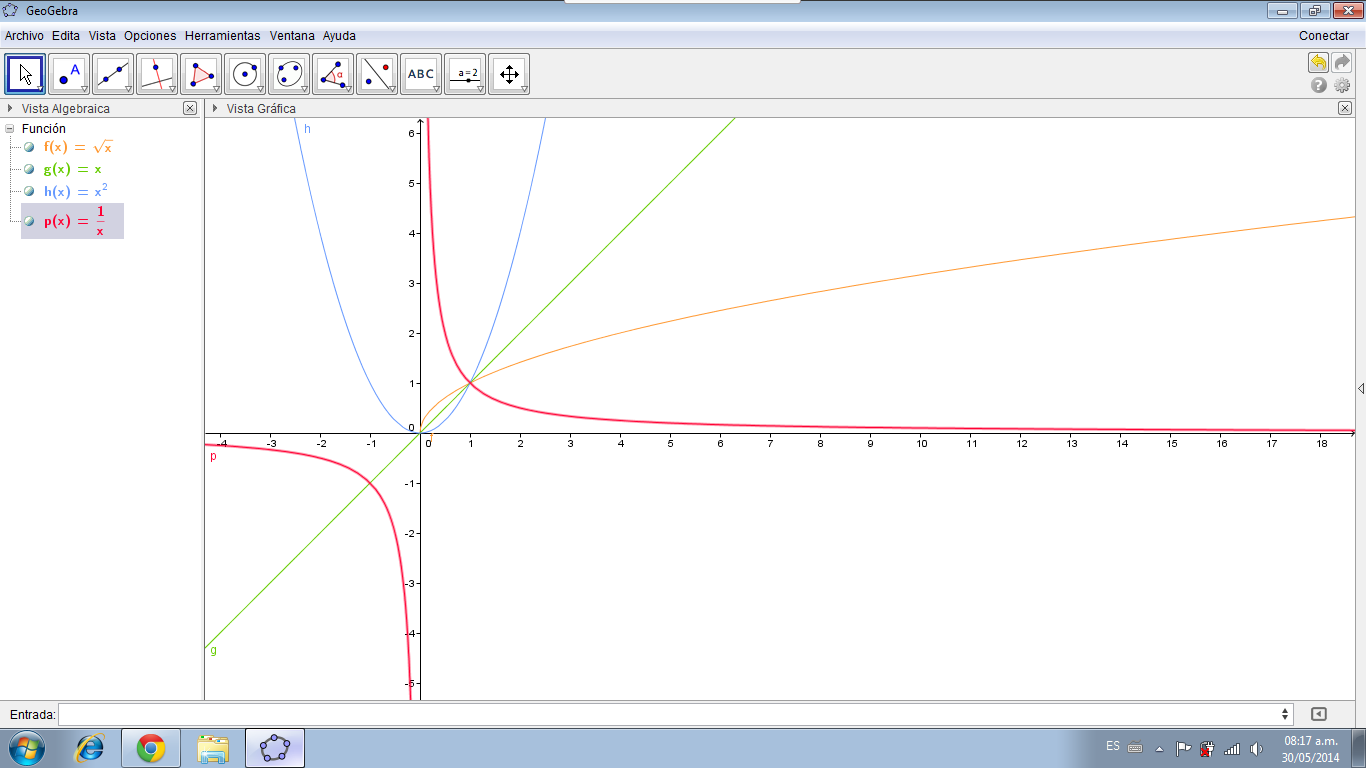Click the blue curve label h
1366x768 pixels.
tap(307, 129)
